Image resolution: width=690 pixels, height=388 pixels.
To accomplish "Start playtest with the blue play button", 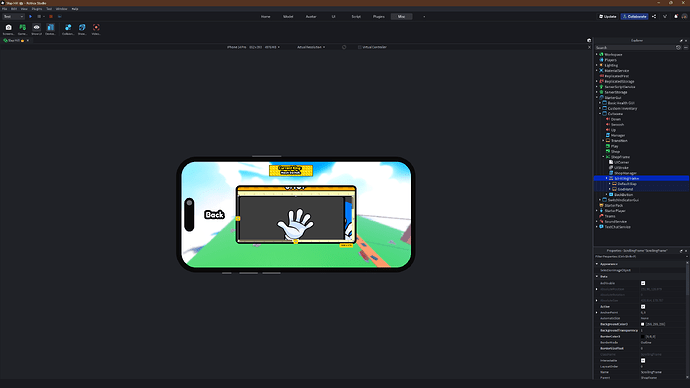I will [30, 17].
